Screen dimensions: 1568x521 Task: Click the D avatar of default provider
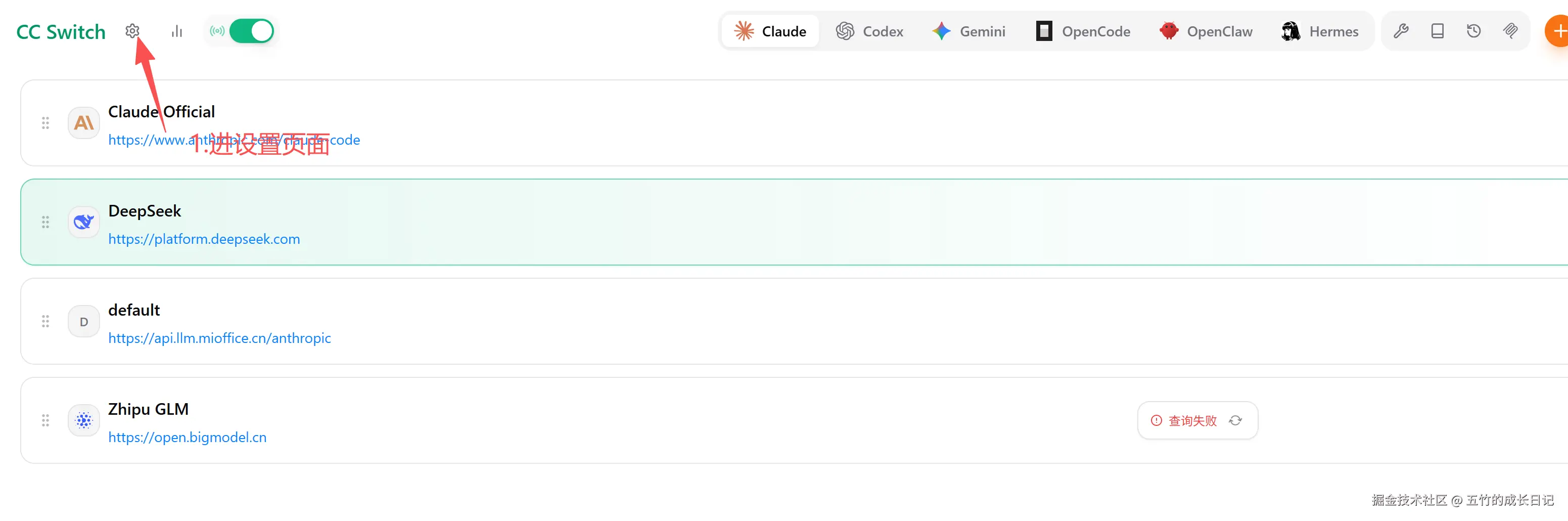84,322
